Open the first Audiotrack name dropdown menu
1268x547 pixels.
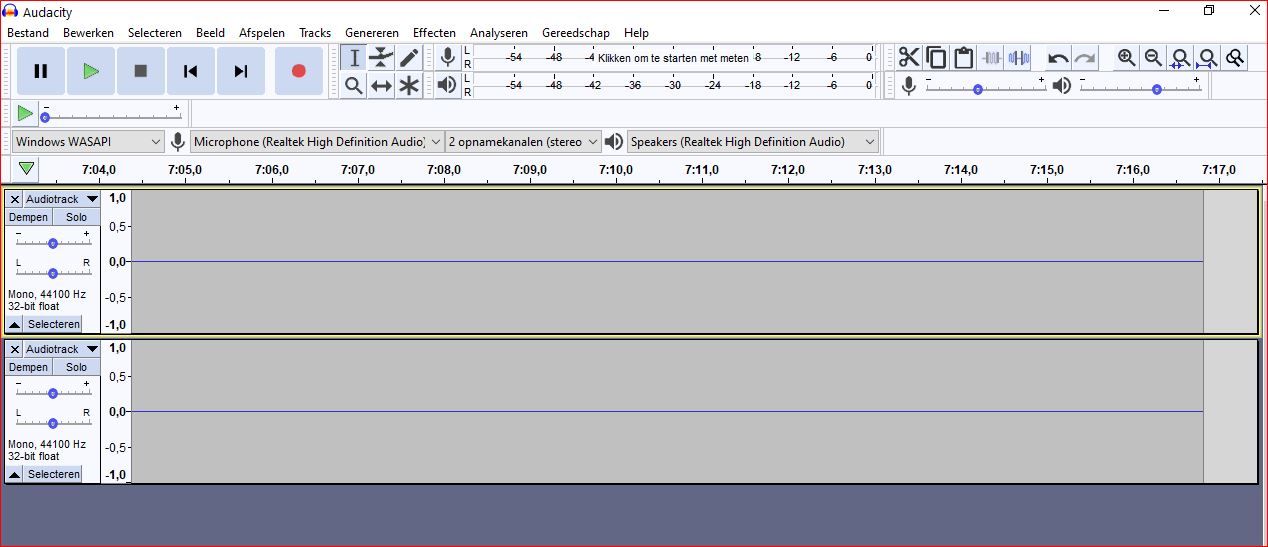point(62,199)
